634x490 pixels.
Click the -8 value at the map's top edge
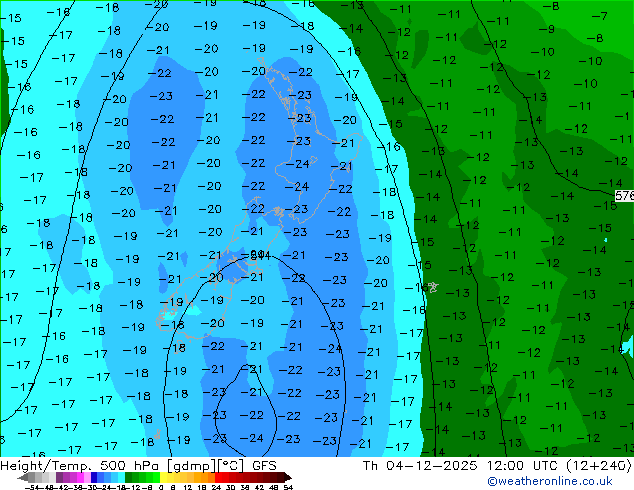coord(550,6)
